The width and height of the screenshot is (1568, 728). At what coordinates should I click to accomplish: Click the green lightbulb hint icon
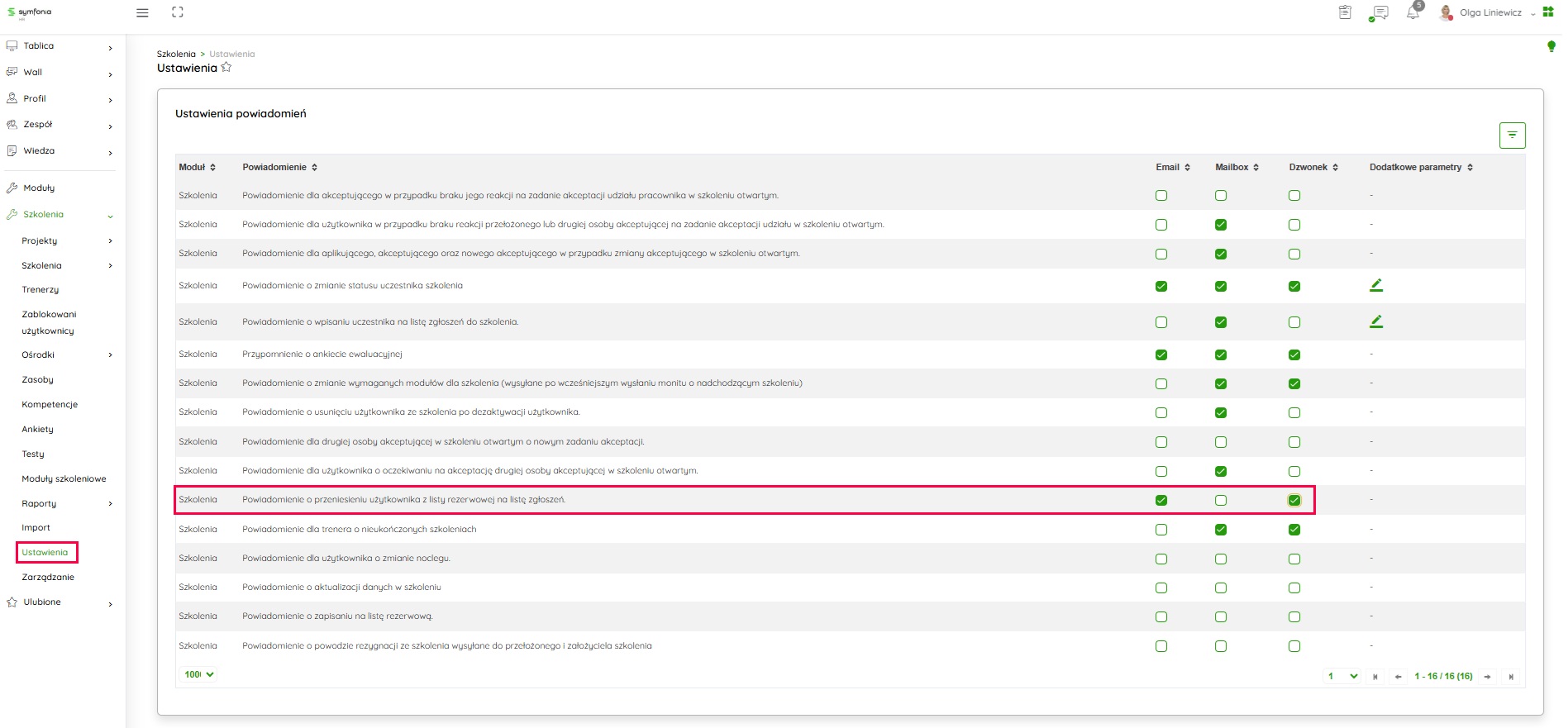coord(1551,46)
